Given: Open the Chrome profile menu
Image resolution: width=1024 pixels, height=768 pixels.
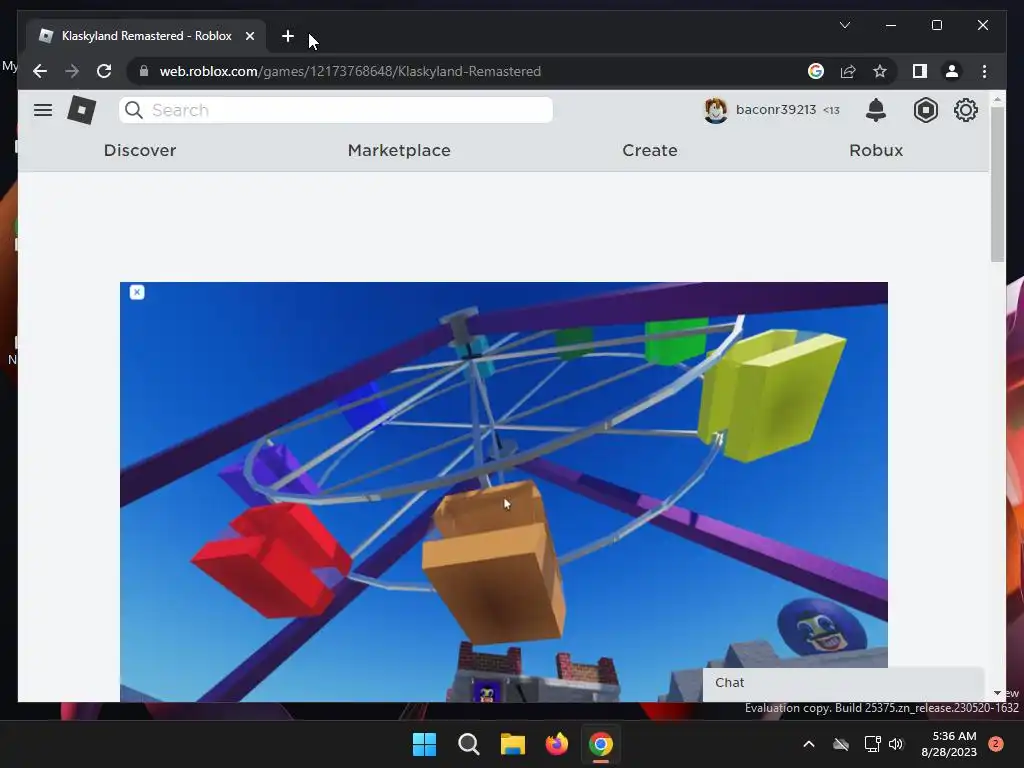Looking at the screenshot, I should tap(952, 71).
